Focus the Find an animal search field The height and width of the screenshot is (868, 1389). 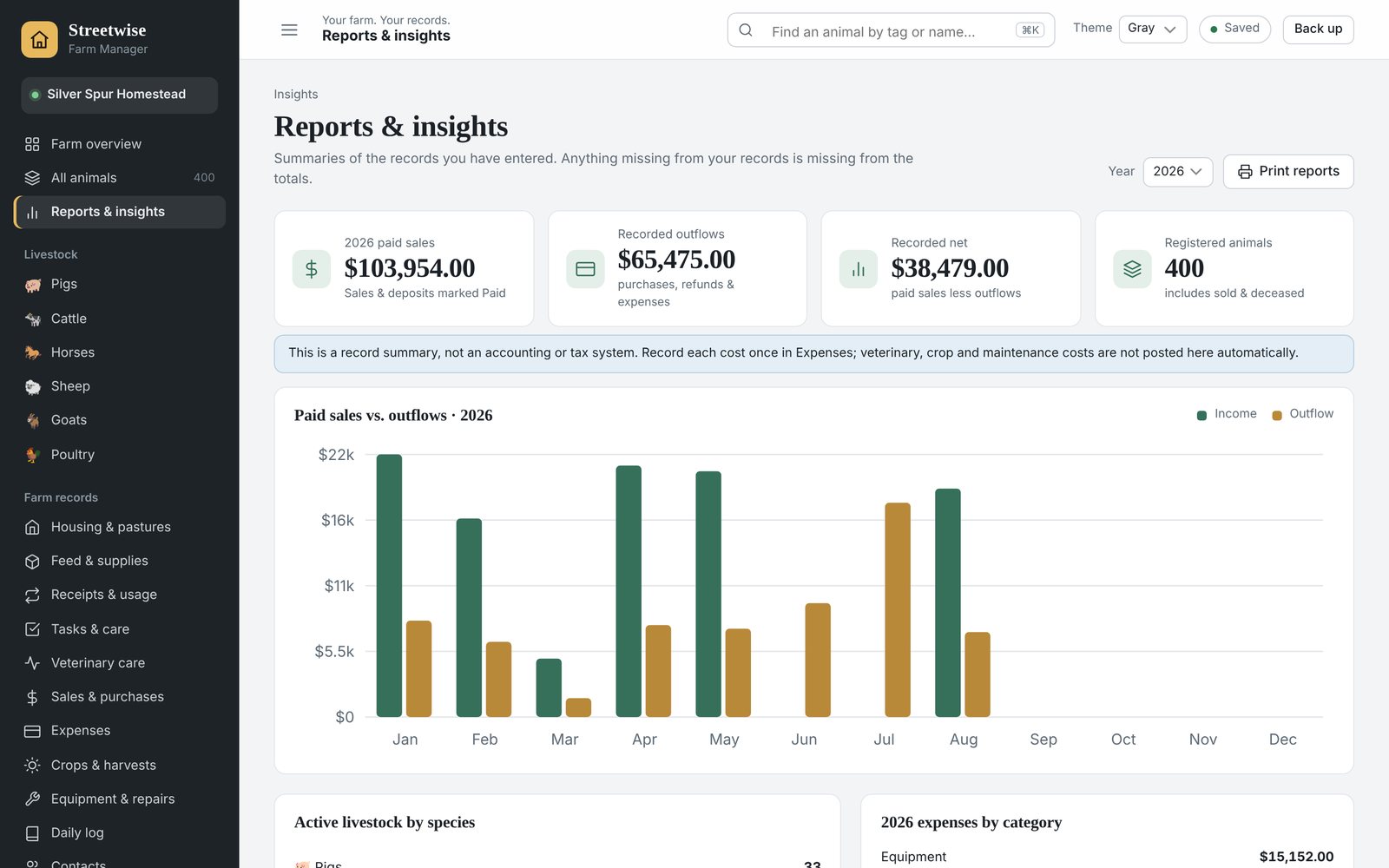pos(891,30)
